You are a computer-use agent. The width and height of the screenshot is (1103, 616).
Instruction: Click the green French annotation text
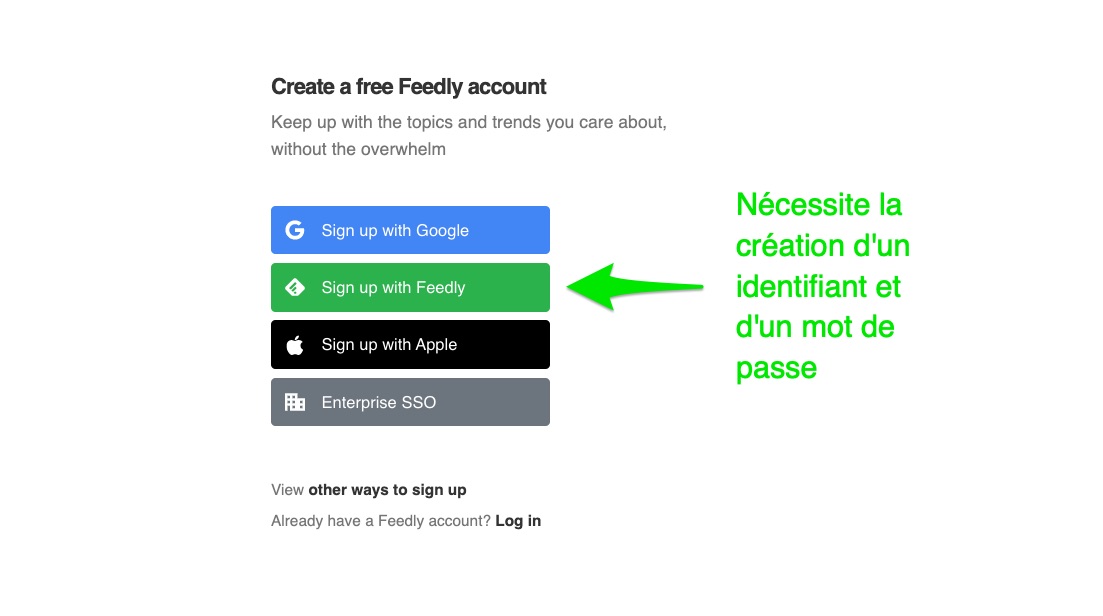click(x=822, y=286)
